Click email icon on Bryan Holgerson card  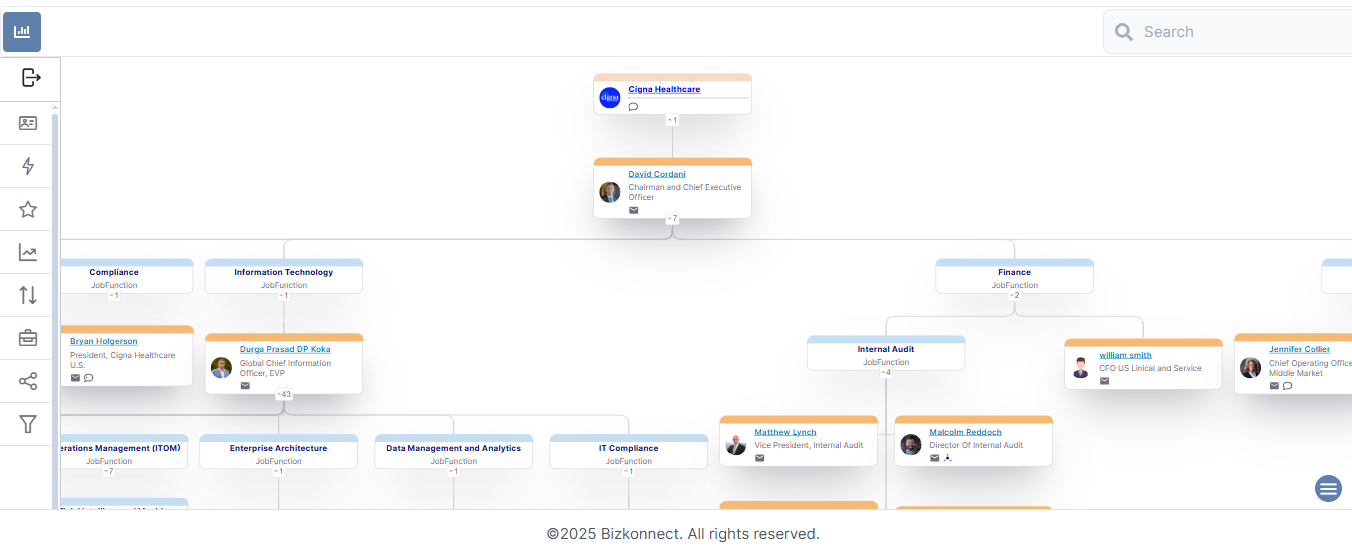(75, 377)
